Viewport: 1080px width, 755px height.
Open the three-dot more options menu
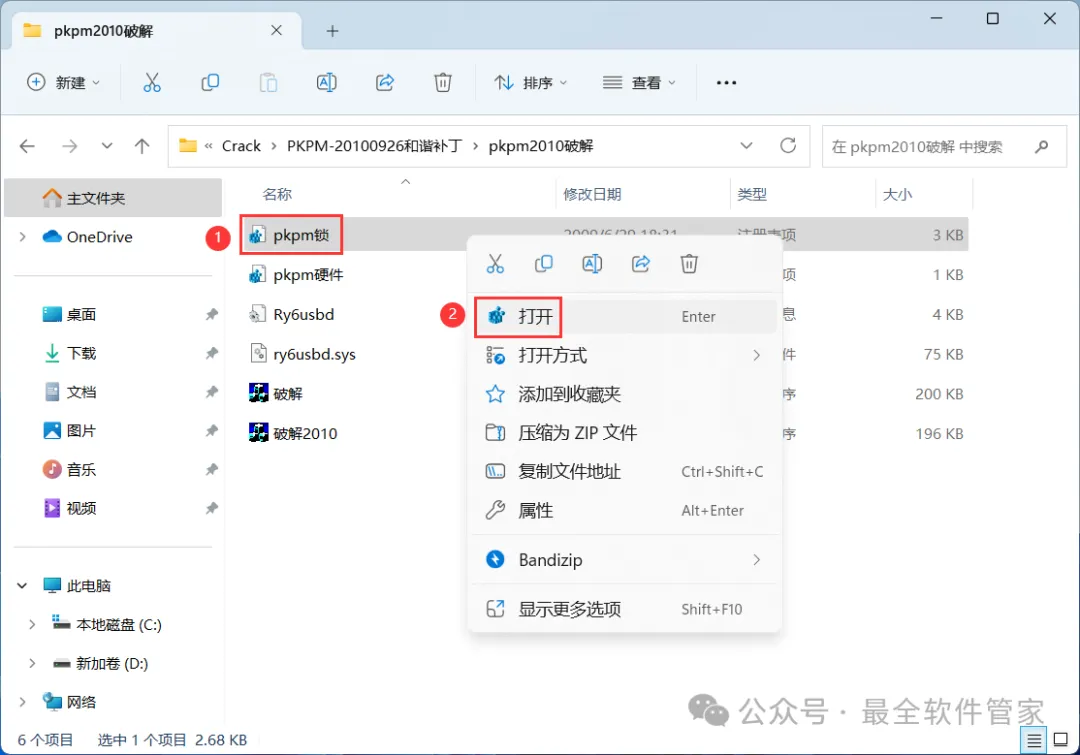(726, 83)
